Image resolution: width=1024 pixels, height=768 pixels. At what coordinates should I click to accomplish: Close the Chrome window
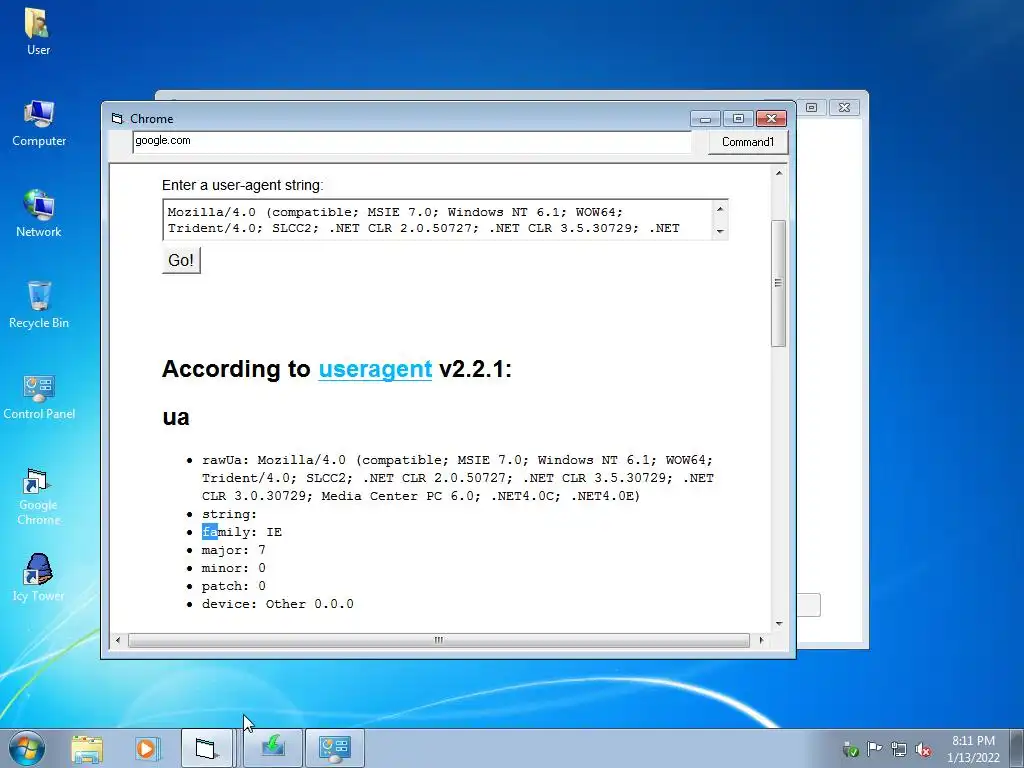click(x=771, y=118)
